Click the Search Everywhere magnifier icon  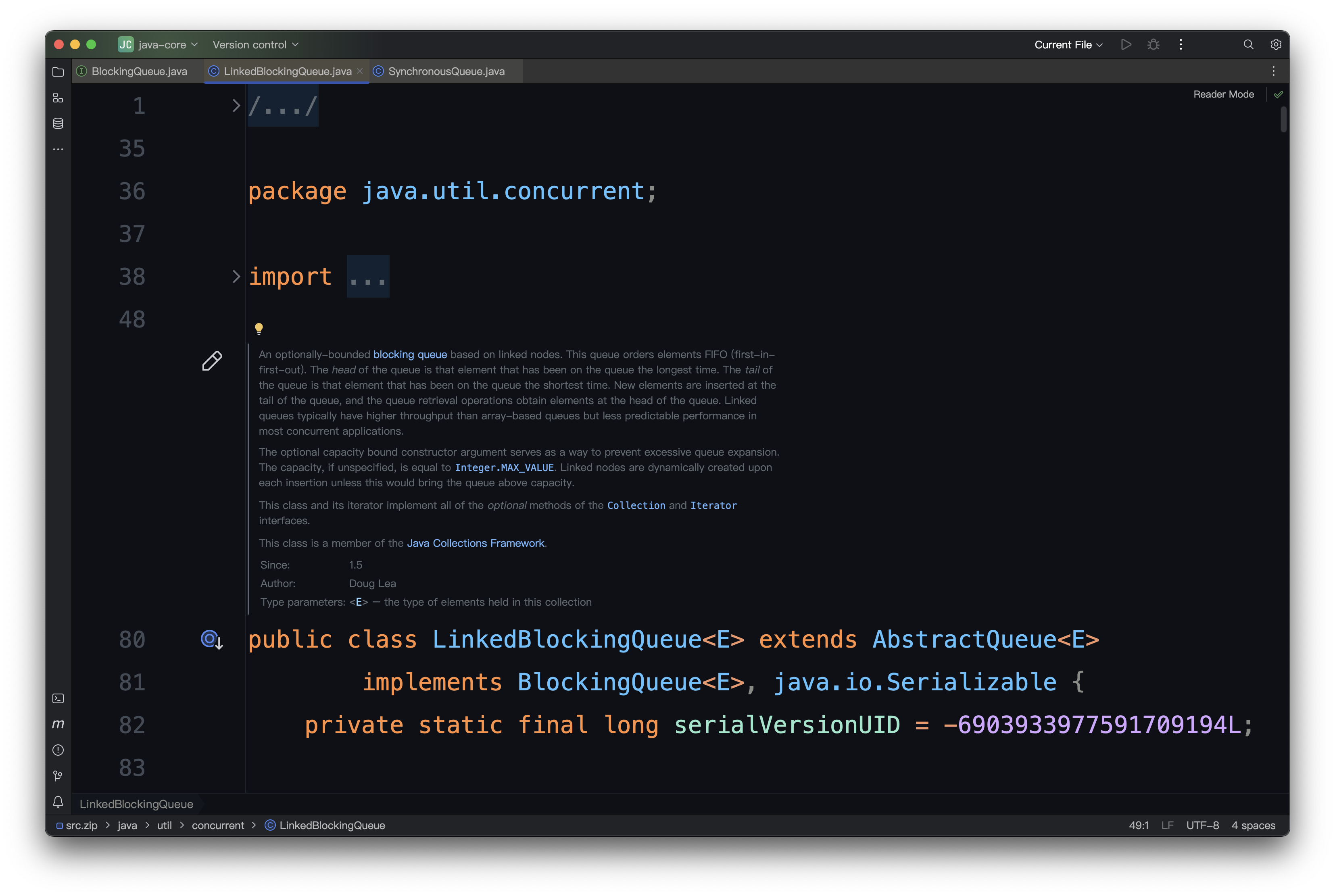pos(1248,45)
